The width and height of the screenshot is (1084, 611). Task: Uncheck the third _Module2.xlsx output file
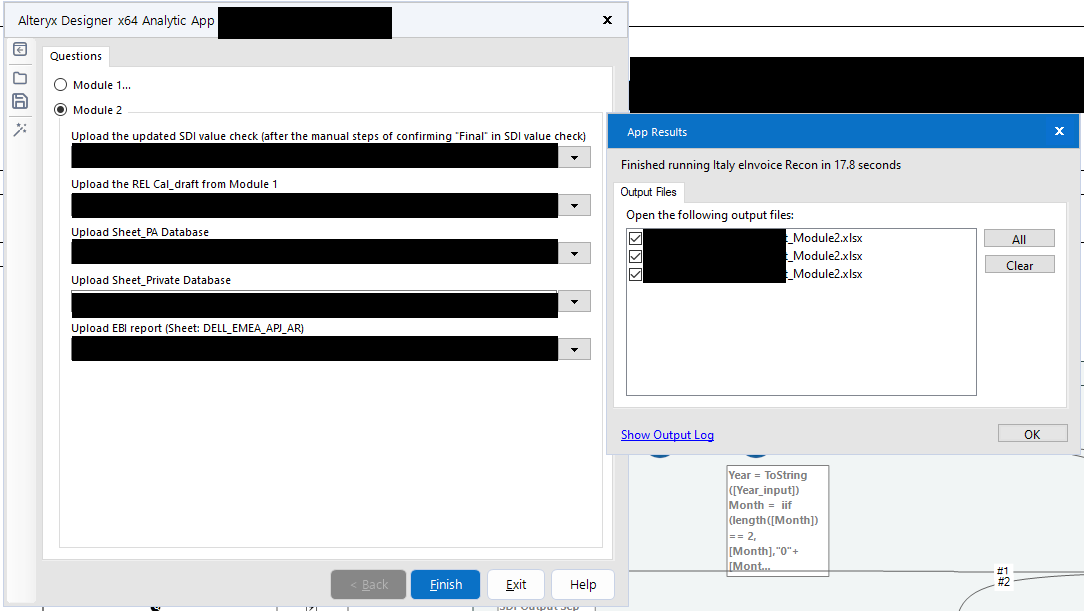click(635, 273)
